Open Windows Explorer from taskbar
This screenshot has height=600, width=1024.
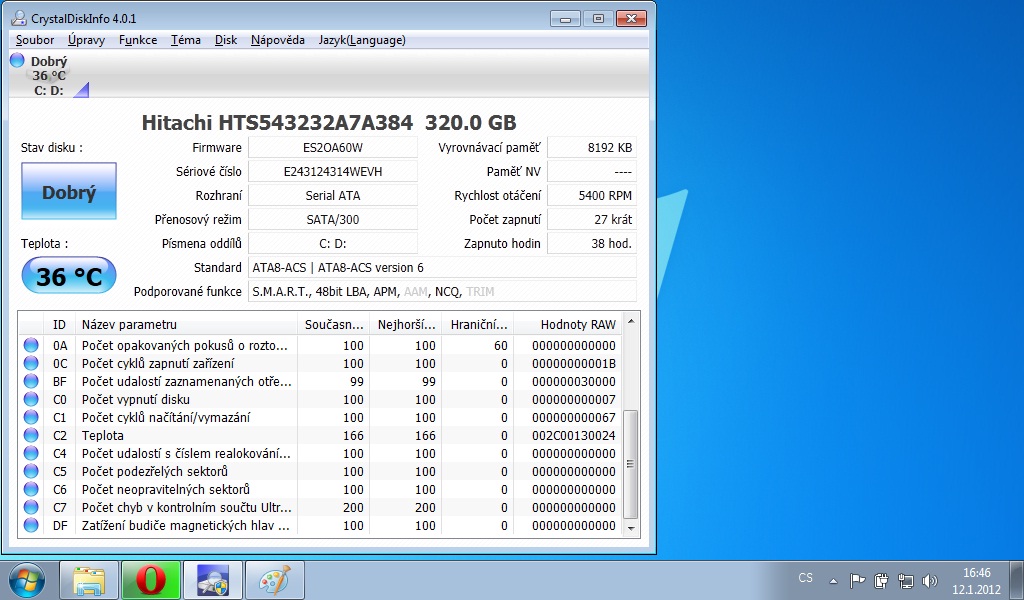coord(89,580)
